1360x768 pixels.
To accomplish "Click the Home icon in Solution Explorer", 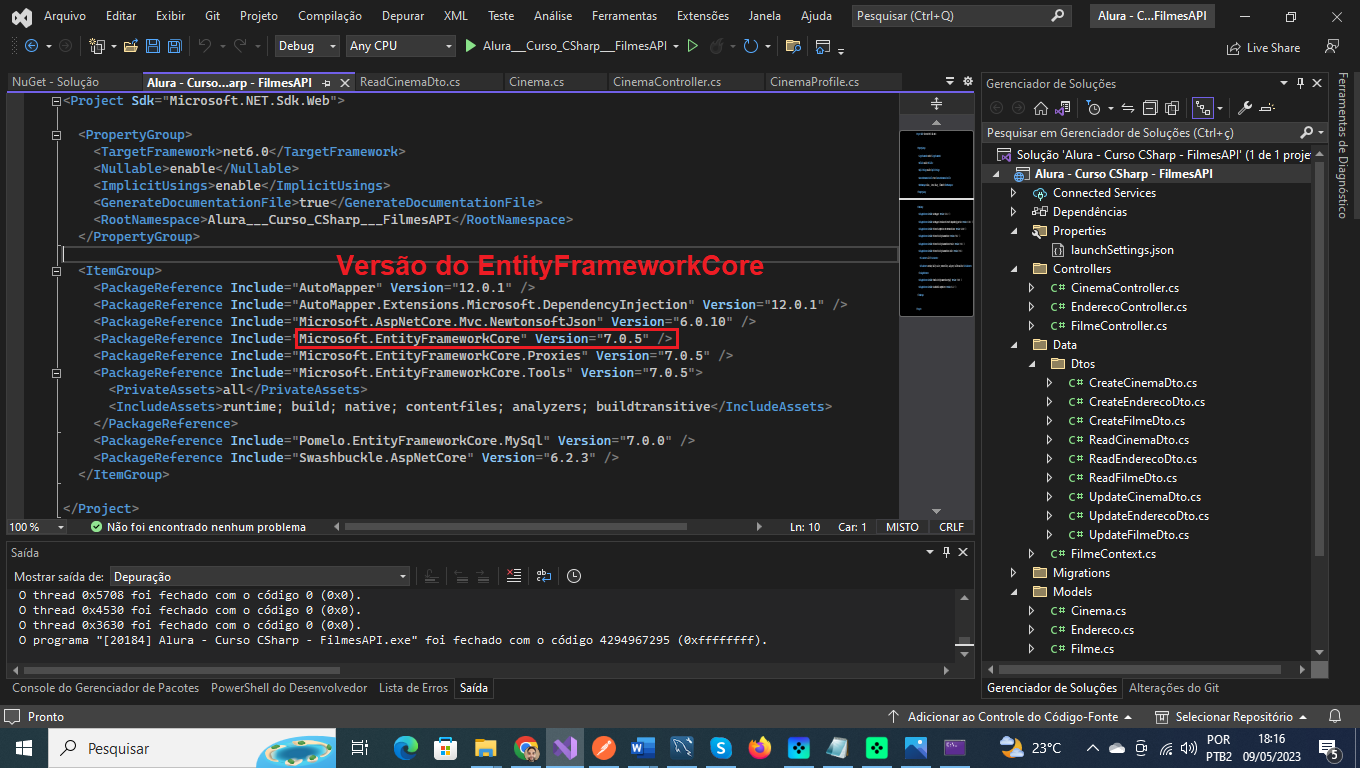I will click(x=1041, y=108).
